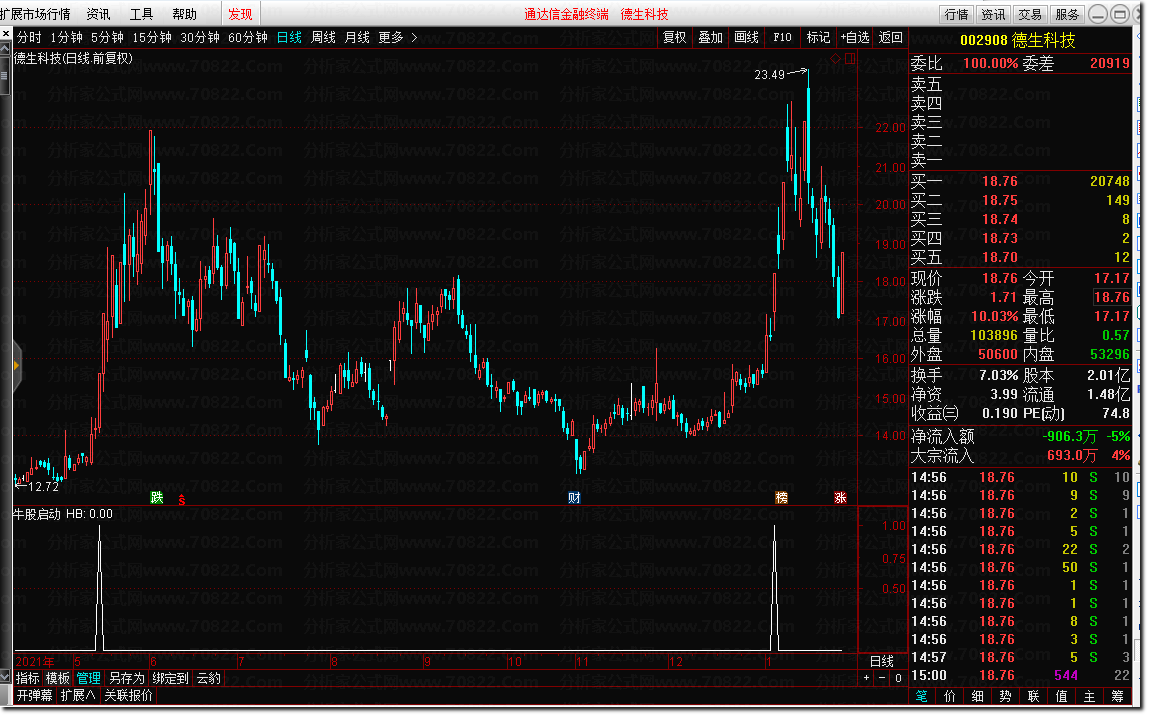Expand the left side panel arrow
The height and width of the screenshot is (715, 1149).
[x=17, y=365]
